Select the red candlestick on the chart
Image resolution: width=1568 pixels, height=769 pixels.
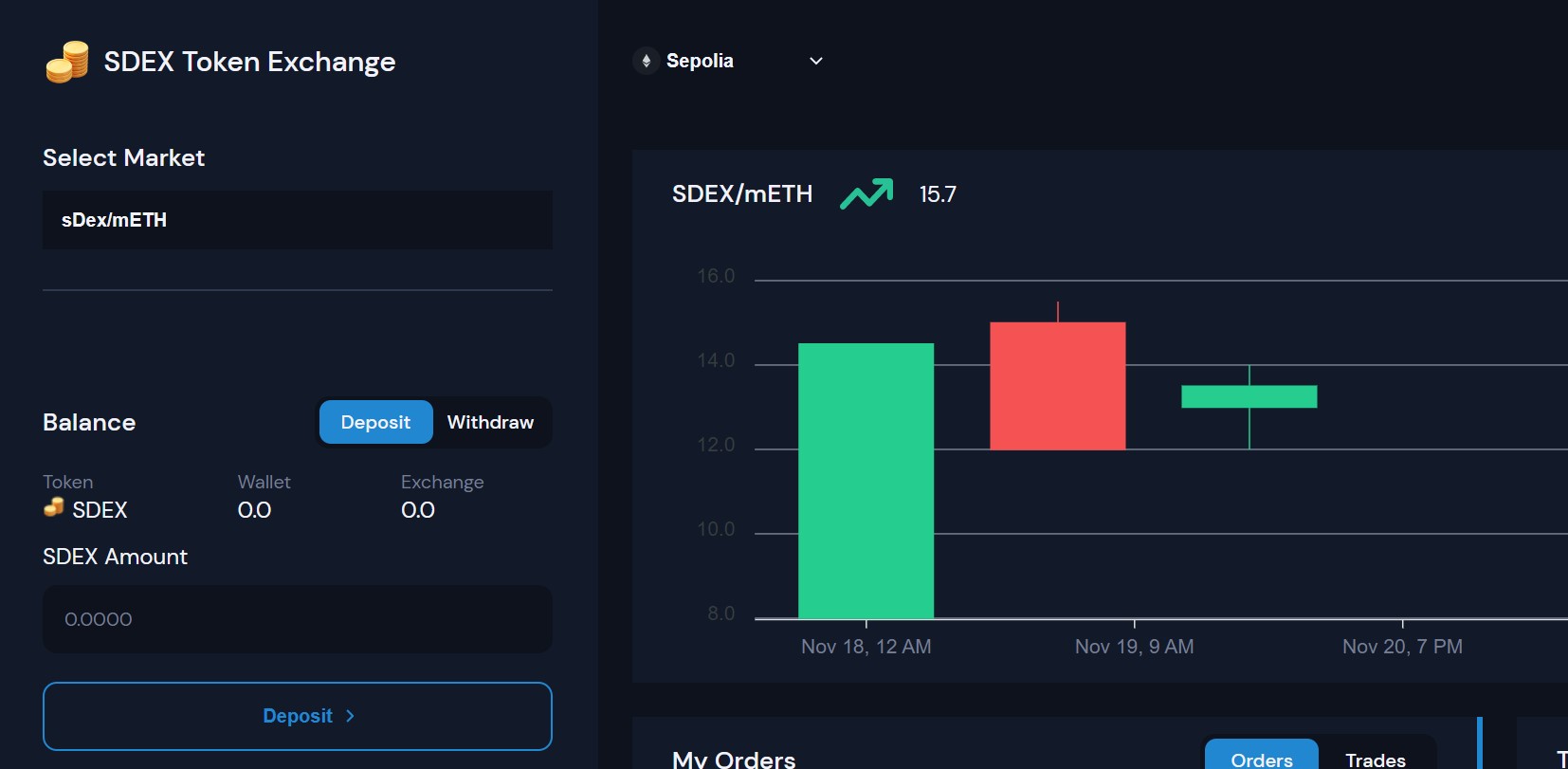[1057, 386]
